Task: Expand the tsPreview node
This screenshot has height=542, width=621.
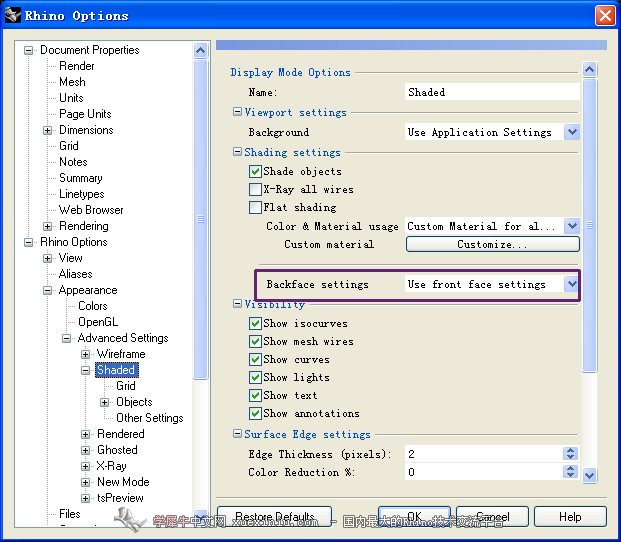Action: pos(85,498)
